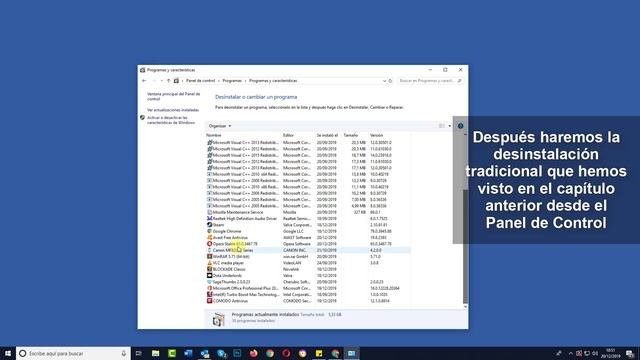Image resolution: width=640 pixels, height=360 pixels.
Task: Open Word from the taskbar
Action: coord(188,353)
